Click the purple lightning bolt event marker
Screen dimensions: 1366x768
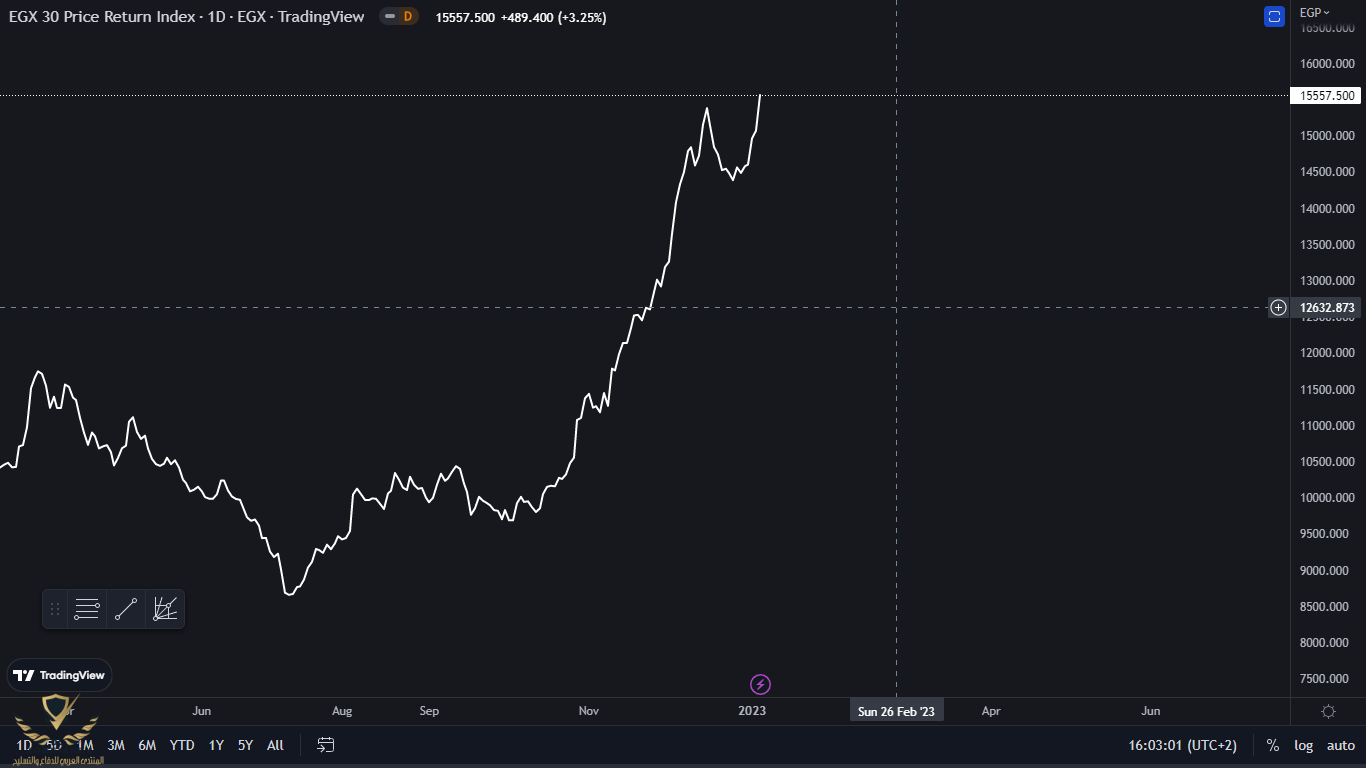(760, 685)
